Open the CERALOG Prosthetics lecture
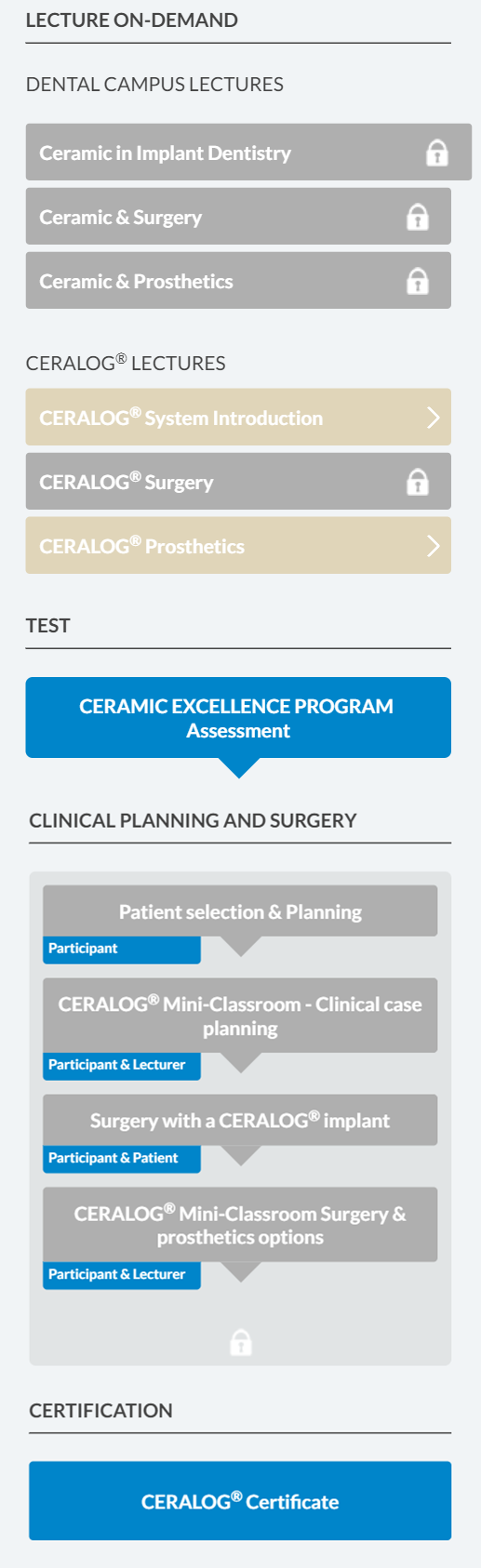This screenshot has height=1568, width=481. pos(238,546)
